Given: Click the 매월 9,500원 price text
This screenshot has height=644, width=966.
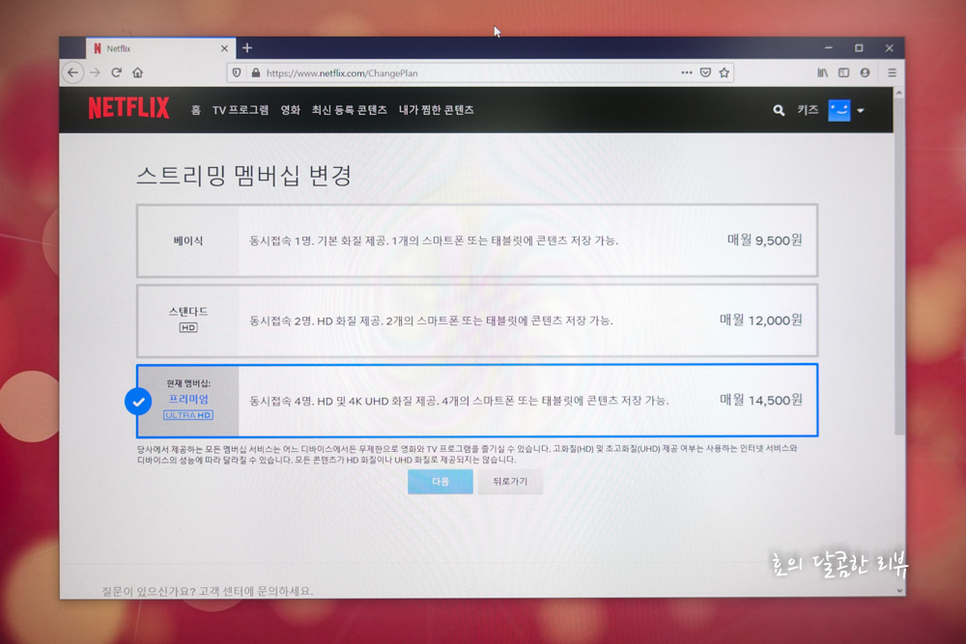Looking at the screenshot, I should click(765, 240).
